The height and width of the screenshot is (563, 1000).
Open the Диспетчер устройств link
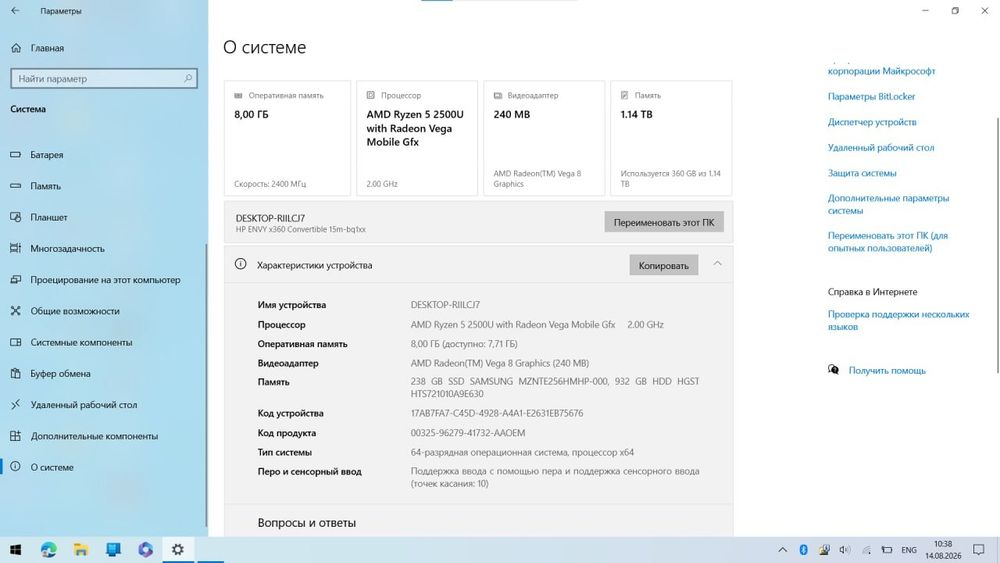[872, 122]
